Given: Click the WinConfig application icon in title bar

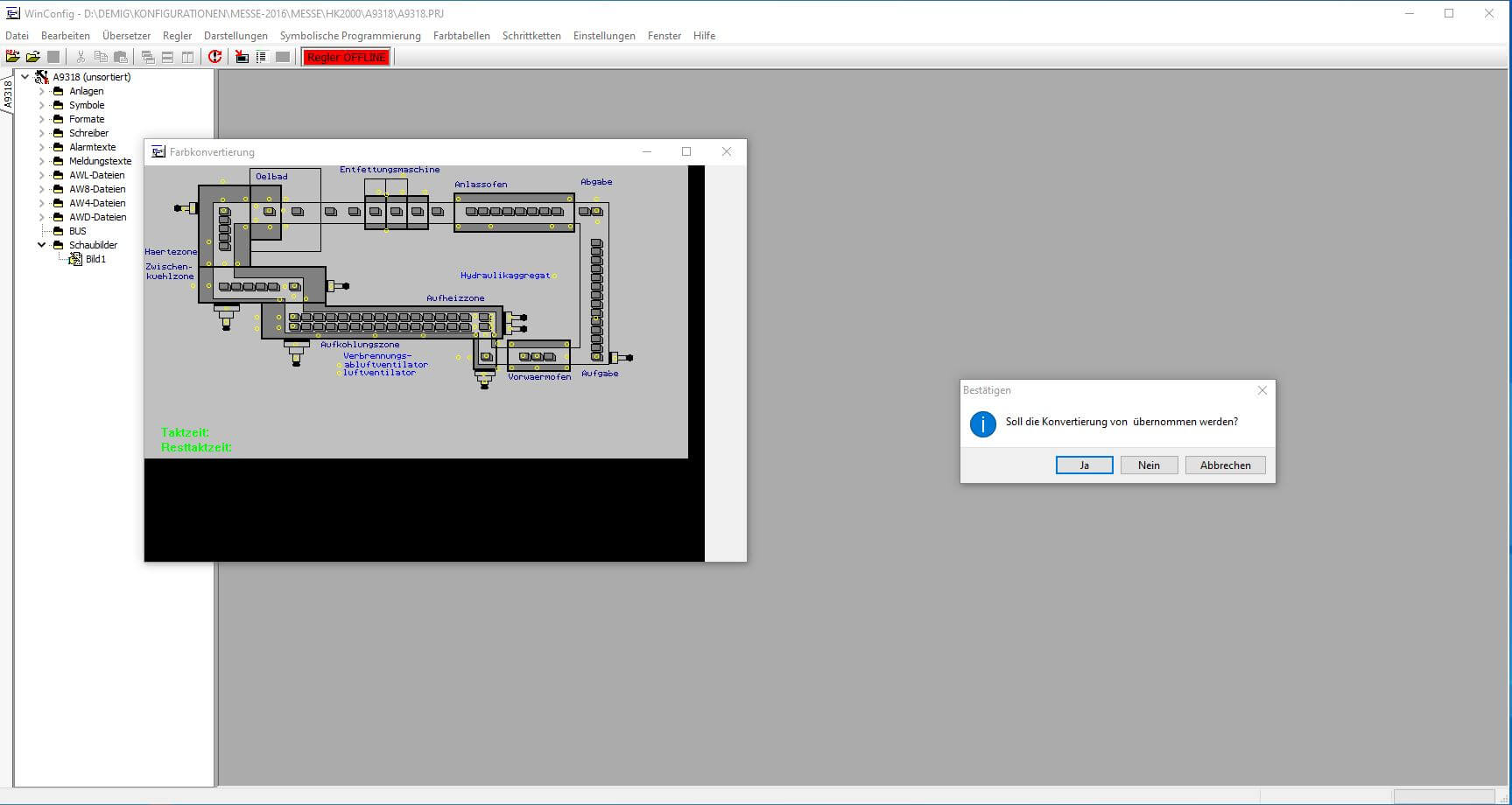Looking at the screenshot, I should click(x=12, y=13).
